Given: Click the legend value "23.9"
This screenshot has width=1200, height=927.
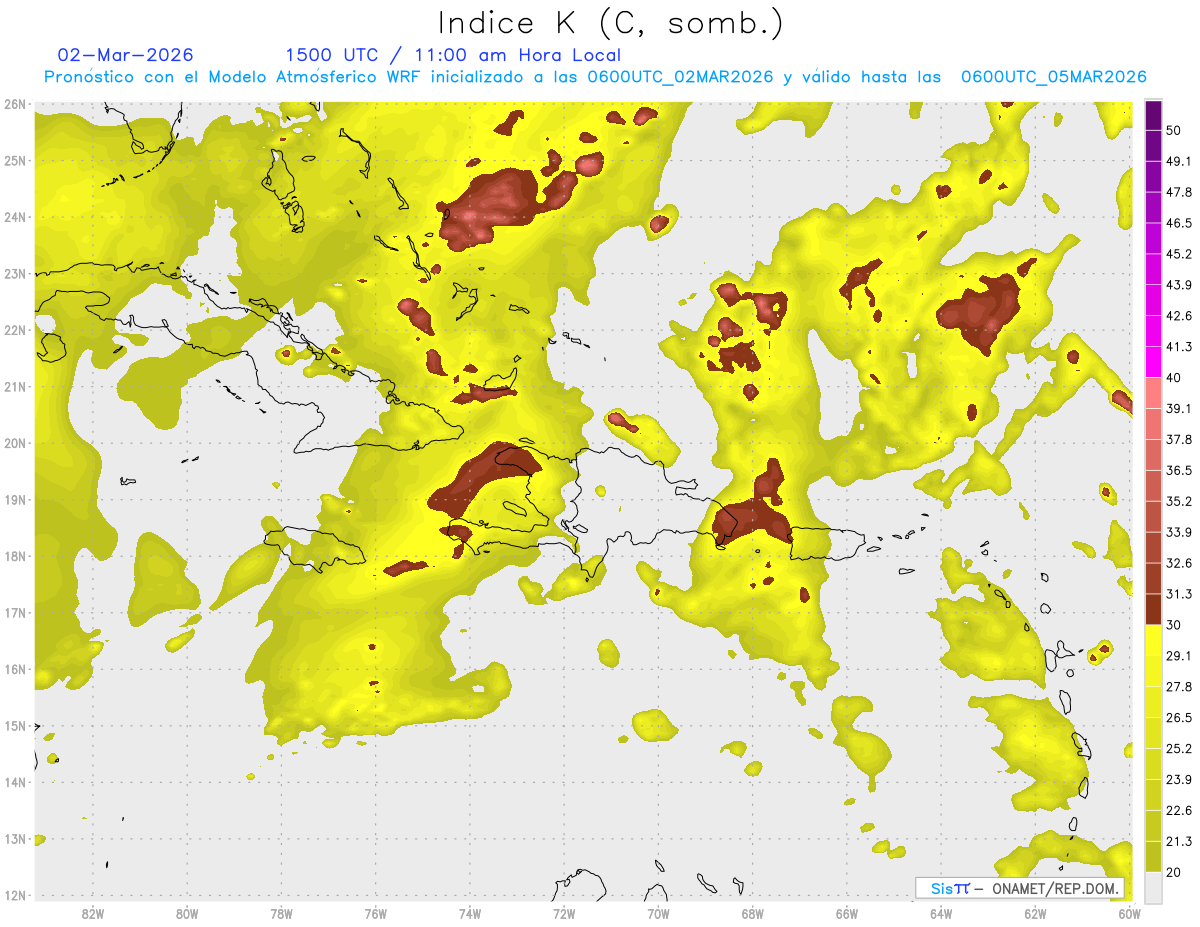Looking at the screenshot, I should tap(1179, 779).
